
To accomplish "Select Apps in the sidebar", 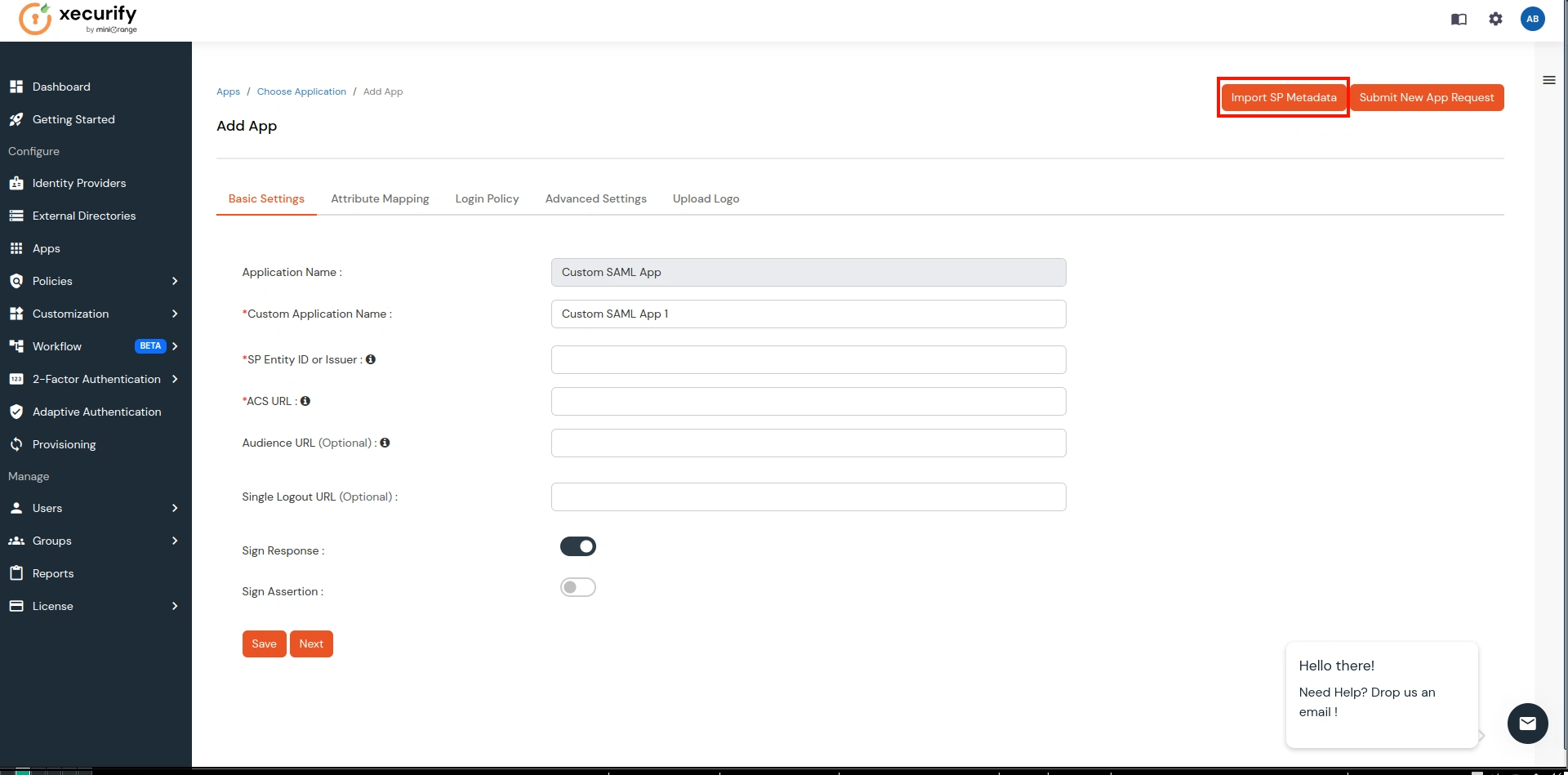I will pos(47,248).
